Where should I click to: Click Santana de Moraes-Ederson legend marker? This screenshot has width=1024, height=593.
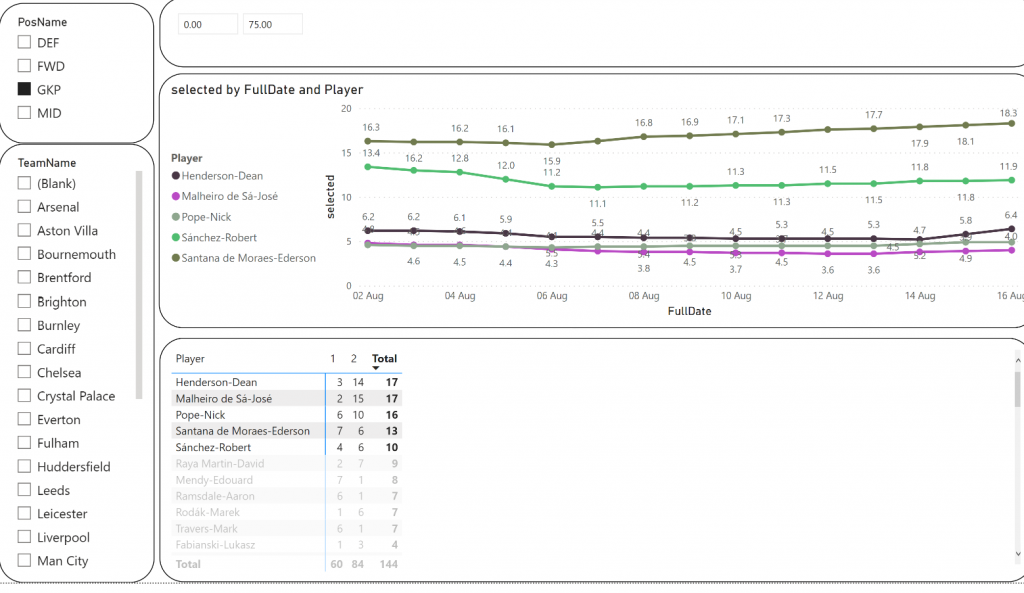click(176, 258)
